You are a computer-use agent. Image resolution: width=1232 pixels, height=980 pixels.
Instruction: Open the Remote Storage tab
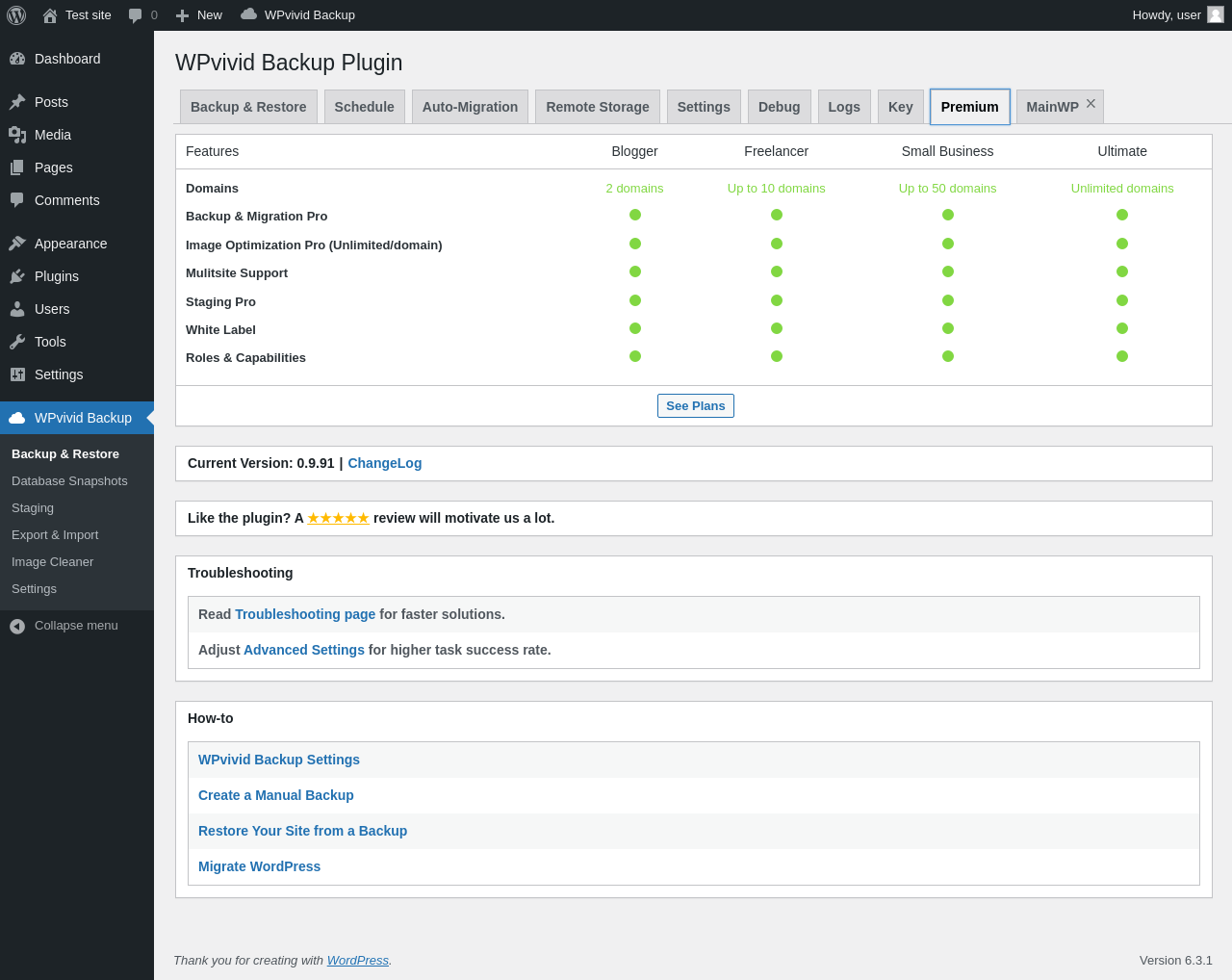[x=597, y=107]
